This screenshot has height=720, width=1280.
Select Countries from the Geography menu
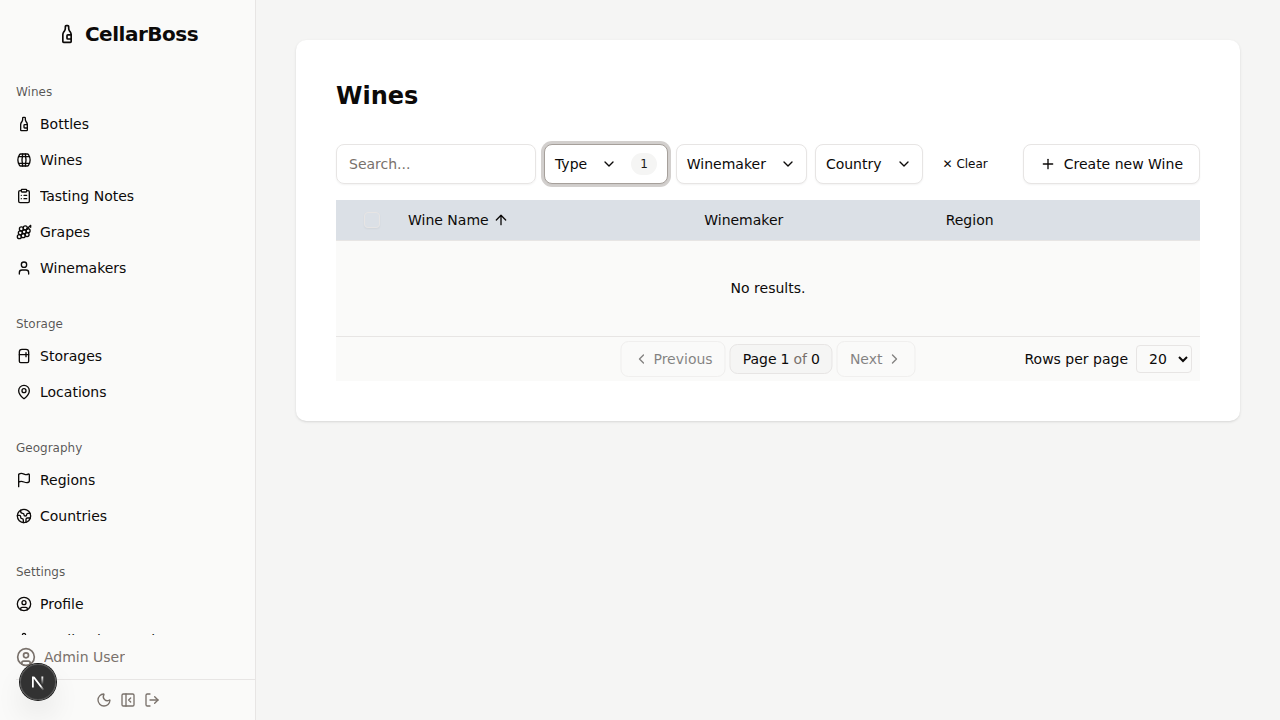[73, 516]
